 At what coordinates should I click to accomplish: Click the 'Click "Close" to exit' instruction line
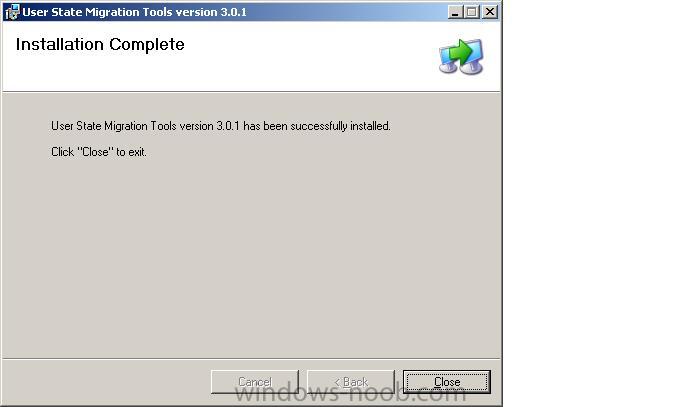[x=99, y=152]
